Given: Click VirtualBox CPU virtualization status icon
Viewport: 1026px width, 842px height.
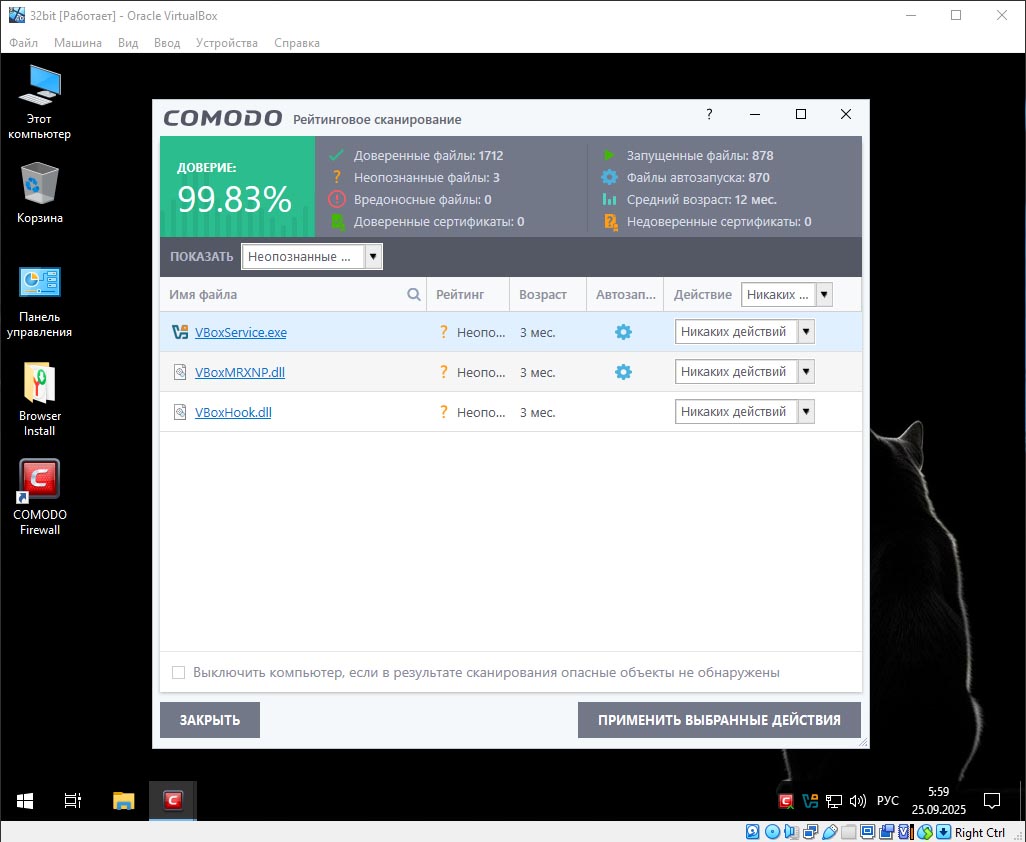Looking at the screenshot, I should pos(906,832).
